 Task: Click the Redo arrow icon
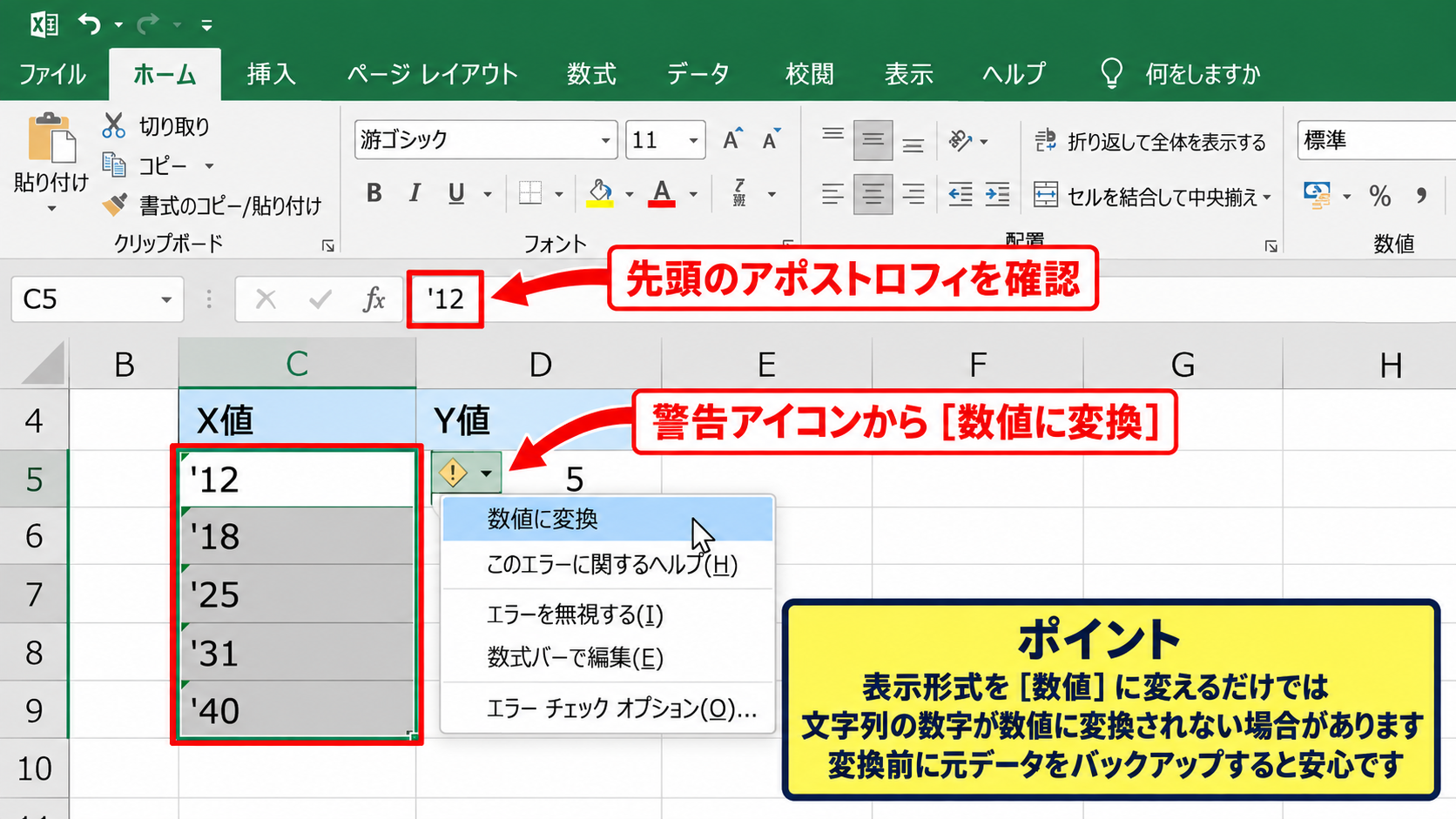click(x=147, y=23)
